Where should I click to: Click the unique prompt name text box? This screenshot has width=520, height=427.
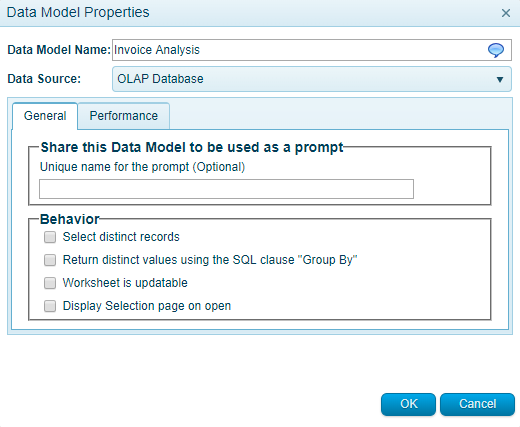[226, 189]
